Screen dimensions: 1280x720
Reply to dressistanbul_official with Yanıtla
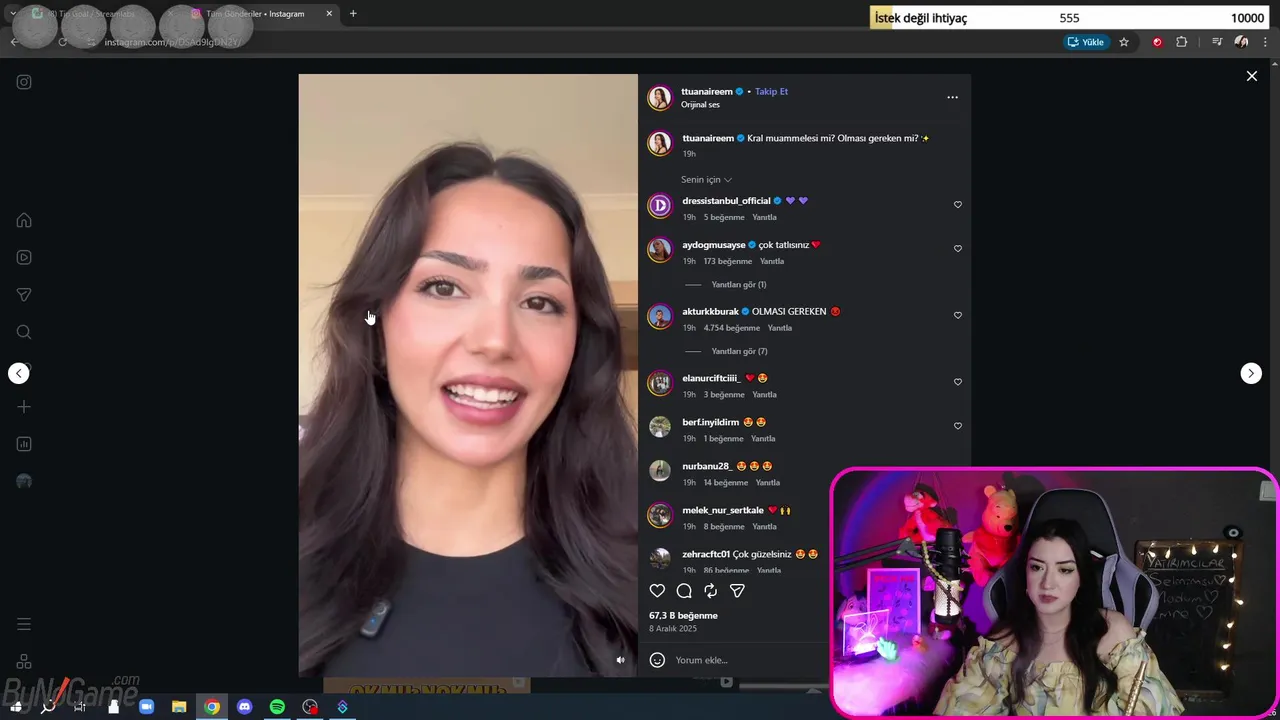pos(764,217)
